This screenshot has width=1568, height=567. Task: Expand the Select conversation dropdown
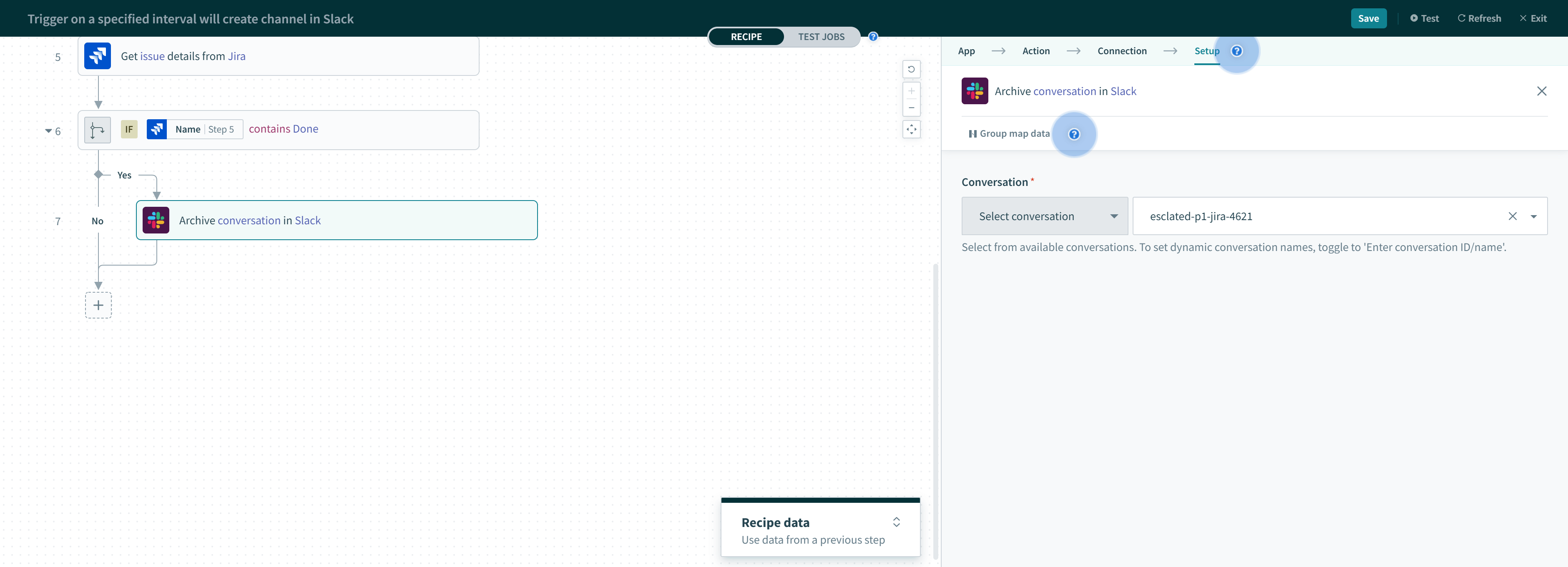tap(1044, 215)
